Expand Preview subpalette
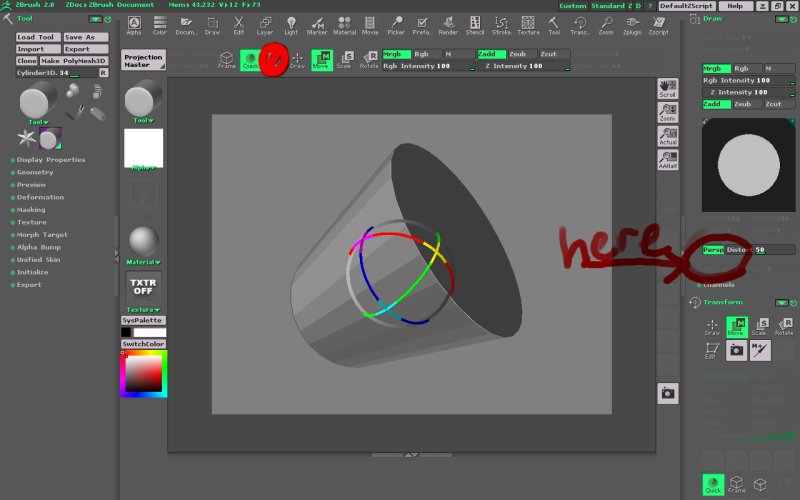The height and width of the screenshot is (500, 800). pyautogui.click(x=31, y=185)
